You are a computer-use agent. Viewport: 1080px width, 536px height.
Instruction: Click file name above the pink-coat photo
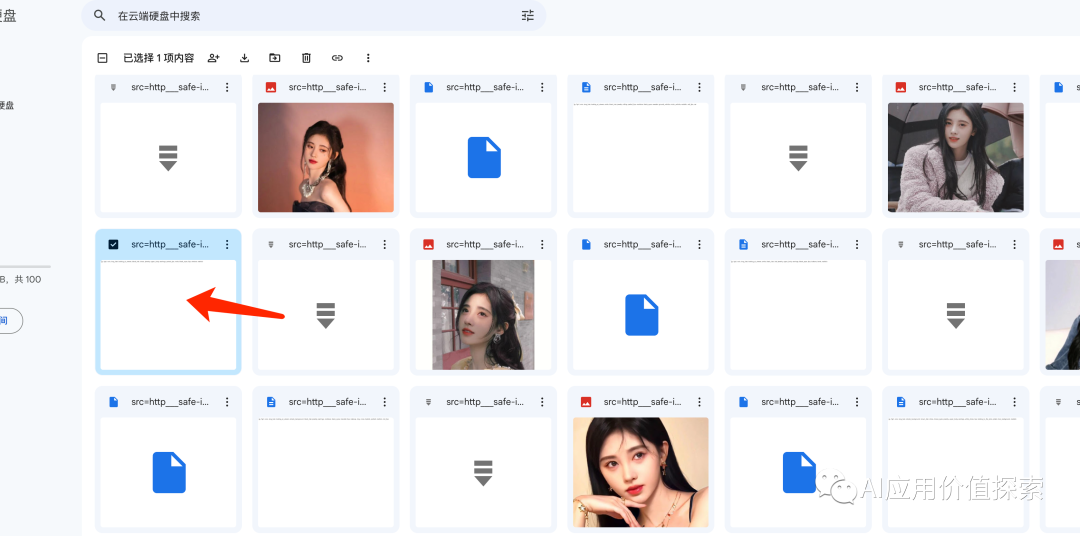click(x=957, y=87)
